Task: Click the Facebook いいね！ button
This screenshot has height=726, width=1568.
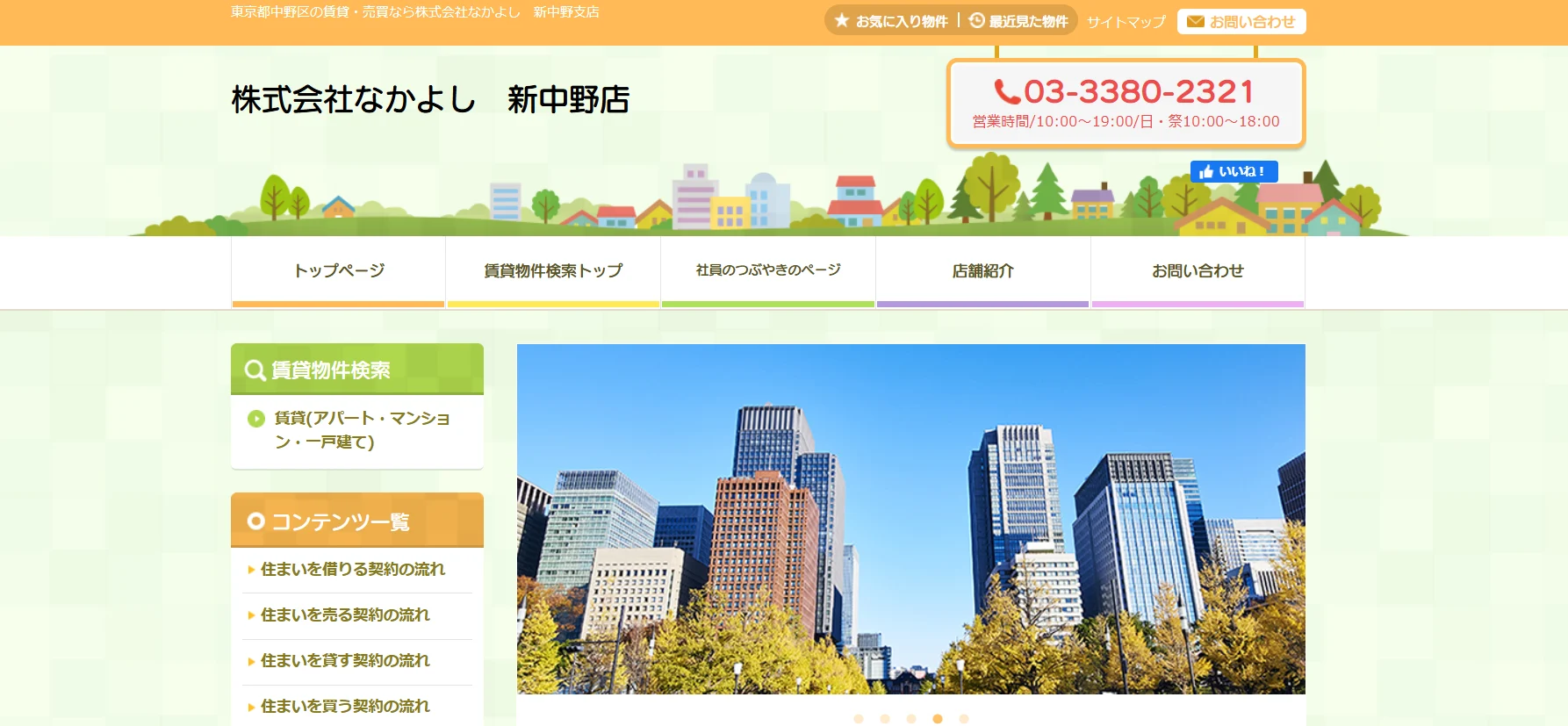Action: tap(1234, 171)
